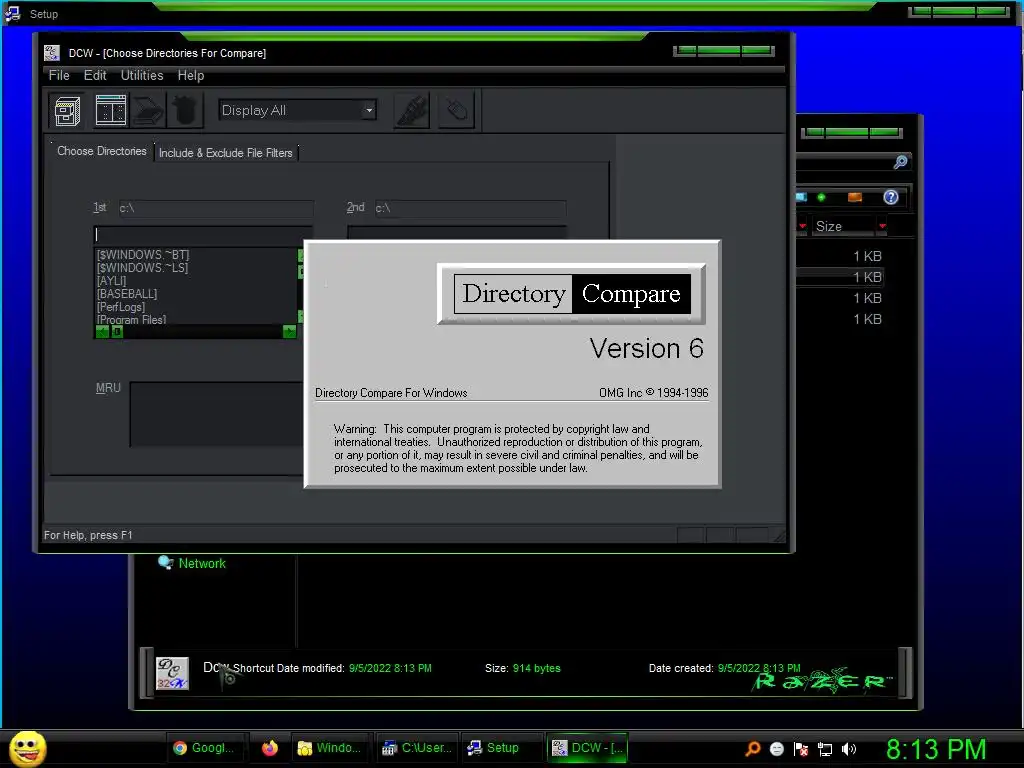Open the Edit menu

[95, 76]
